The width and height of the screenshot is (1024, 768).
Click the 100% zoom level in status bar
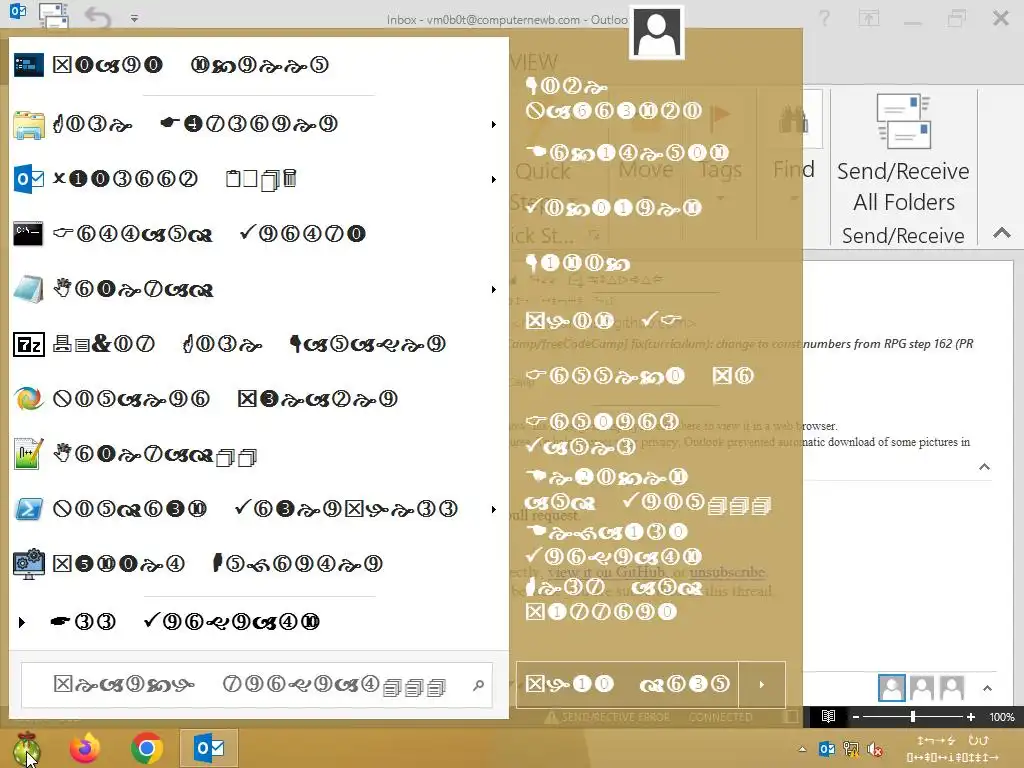pyautogui.click(x=1002, y=717)
